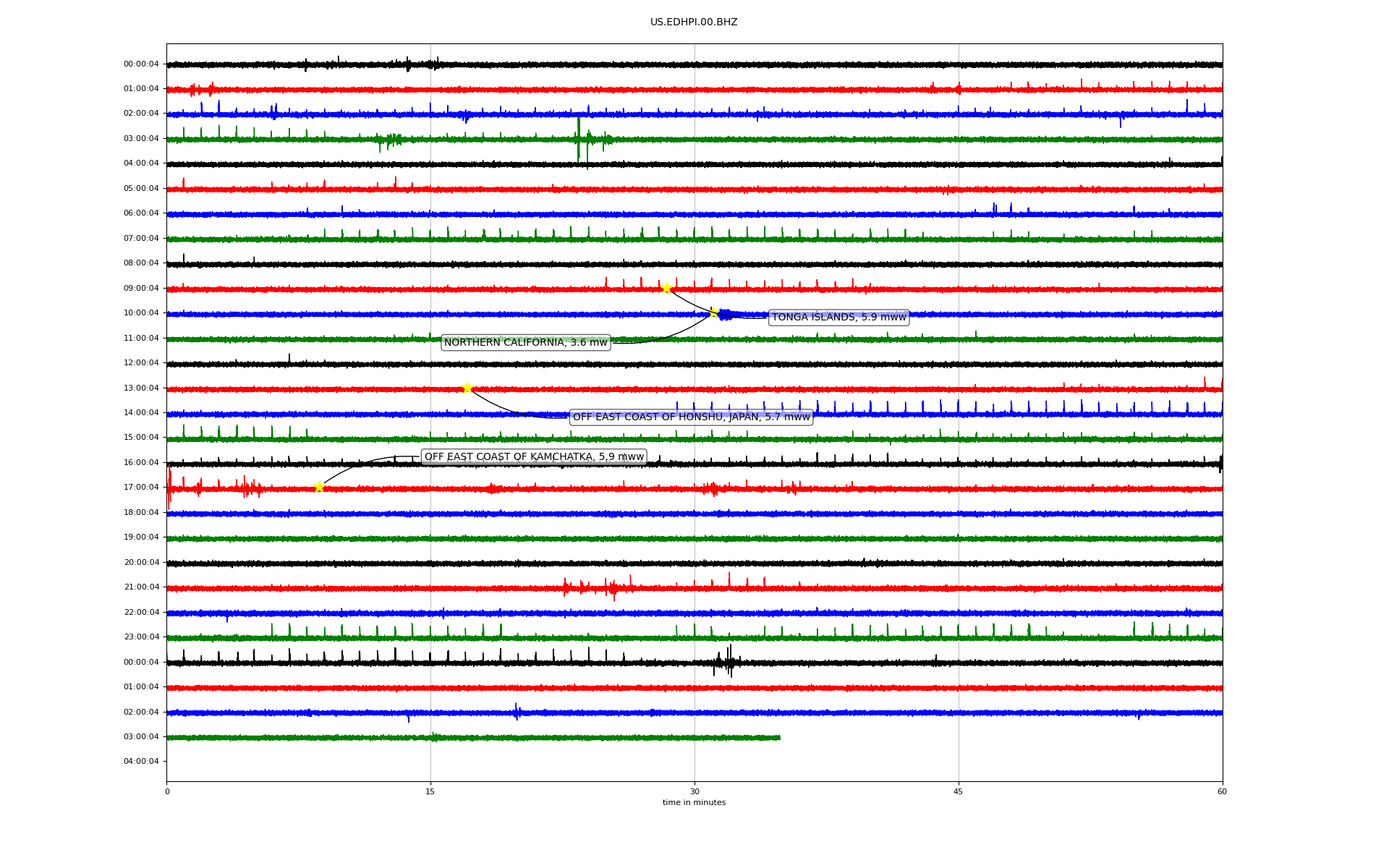
Task: Click the first 03:00:04 row time label
Action: coord(141,139)
